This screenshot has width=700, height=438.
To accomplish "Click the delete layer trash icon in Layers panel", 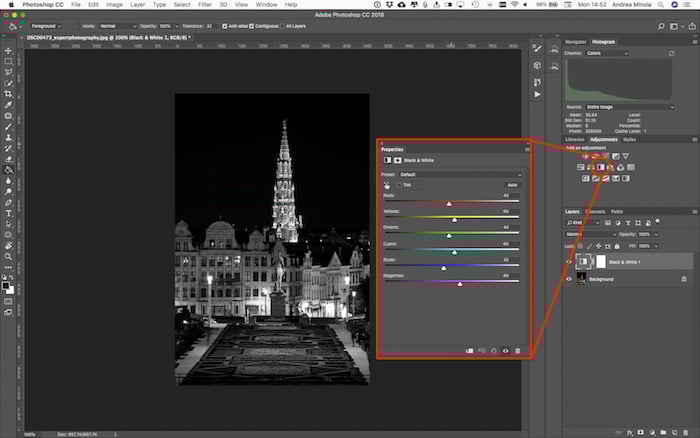I will (685, 433).
